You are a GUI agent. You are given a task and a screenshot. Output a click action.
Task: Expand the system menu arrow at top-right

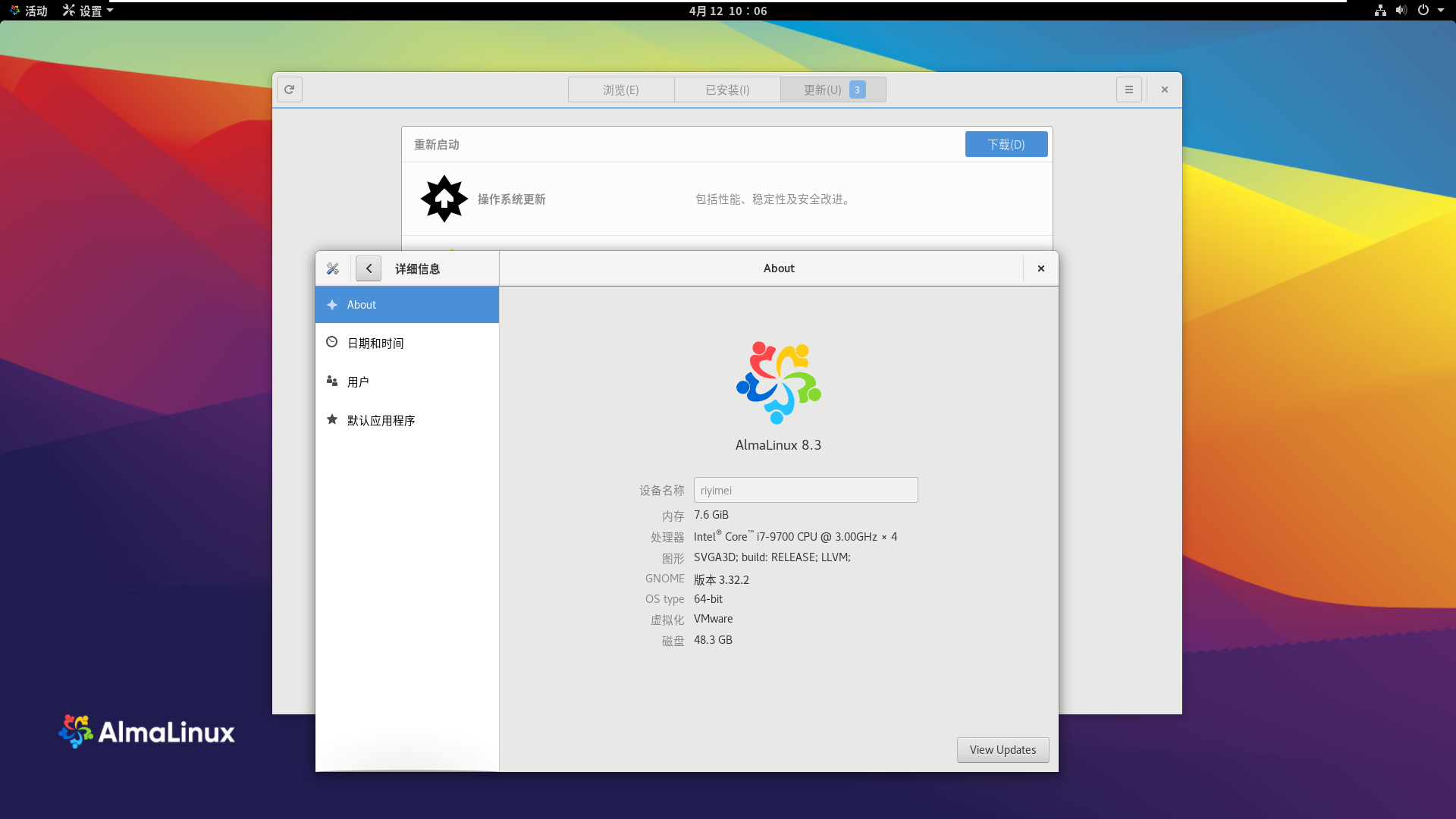click(x=1441, y=11)
